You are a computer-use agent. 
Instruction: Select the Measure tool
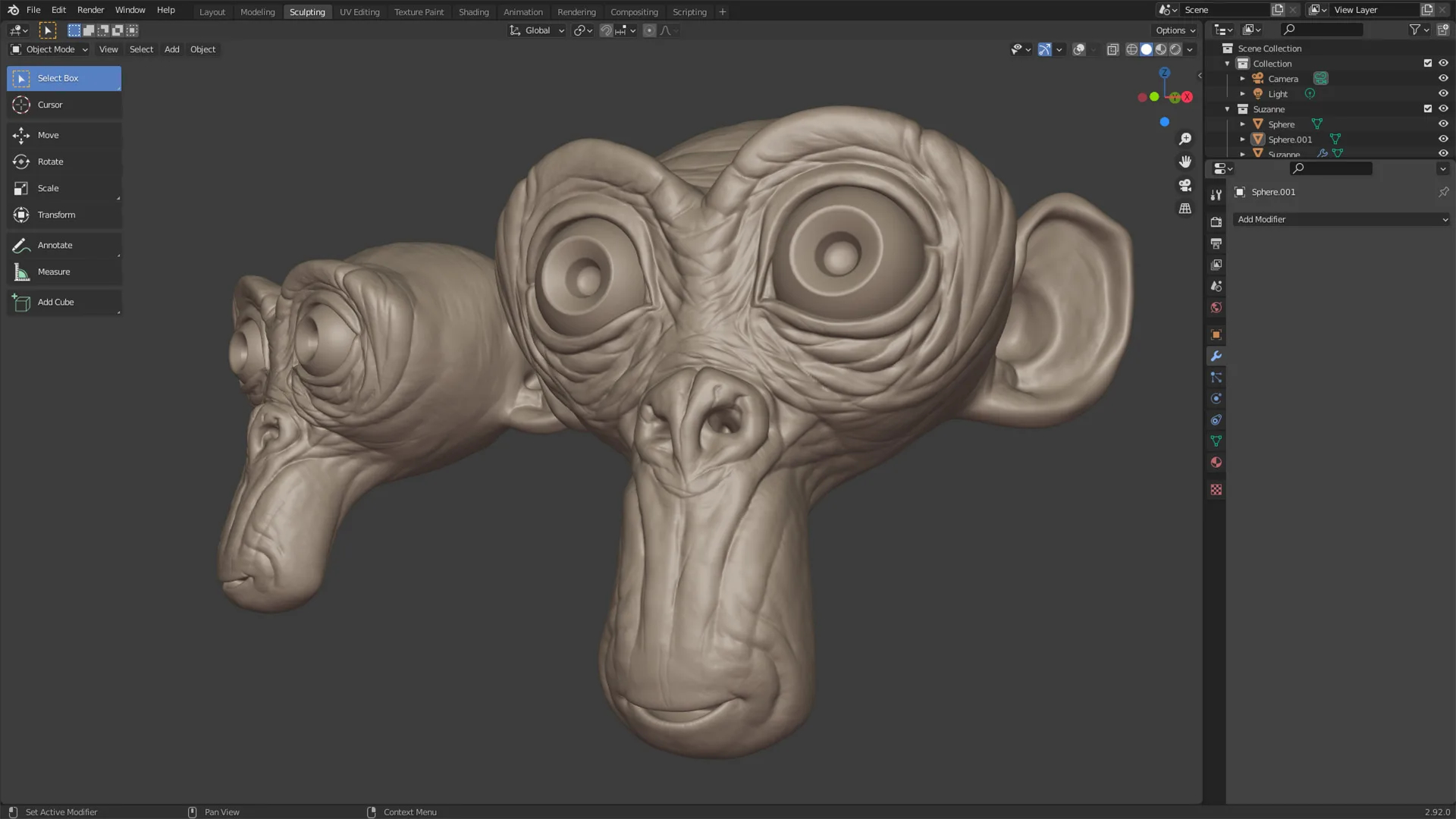[x=53, y=271]
